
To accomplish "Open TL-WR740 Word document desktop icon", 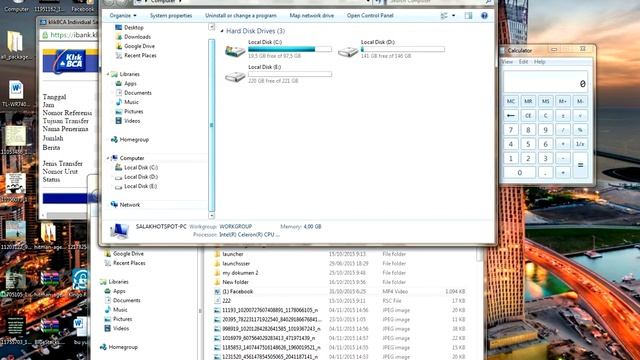I will [16, 93].
